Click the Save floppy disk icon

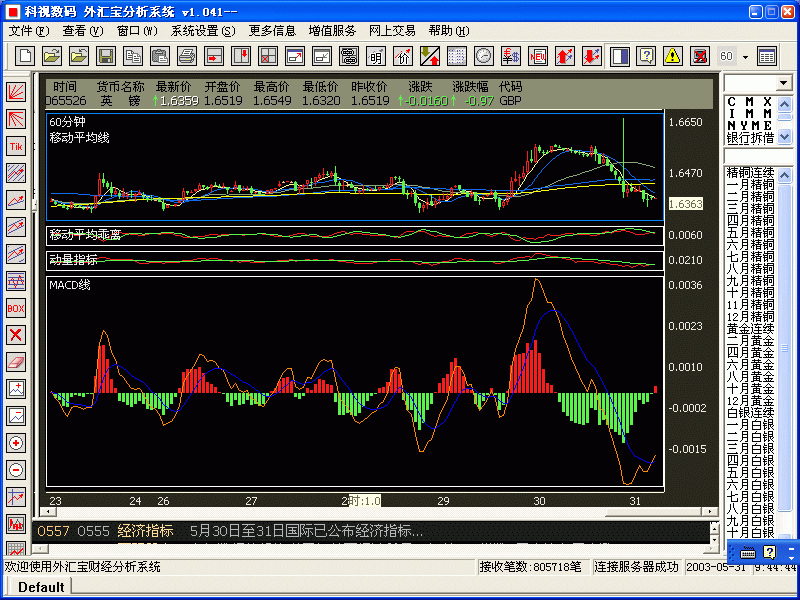click(106, 56)
